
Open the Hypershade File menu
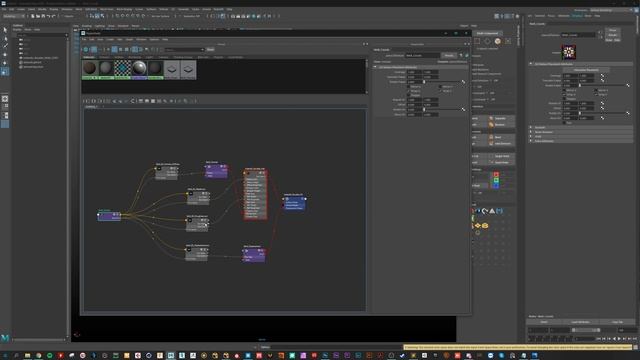[x=84, y=40]
